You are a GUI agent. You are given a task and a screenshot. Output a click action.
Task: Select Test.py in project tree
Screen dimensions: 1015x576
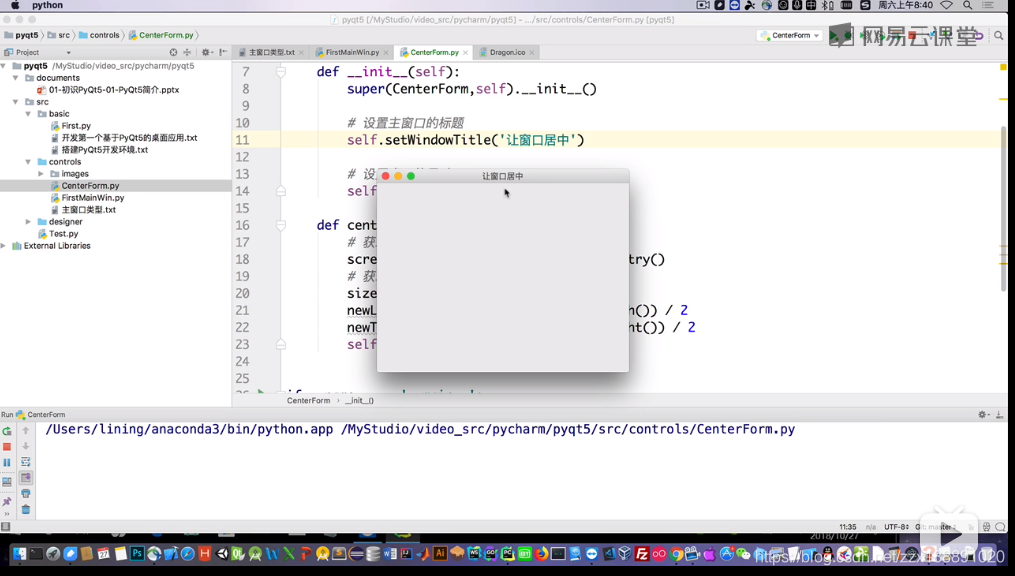pos(63,234)
